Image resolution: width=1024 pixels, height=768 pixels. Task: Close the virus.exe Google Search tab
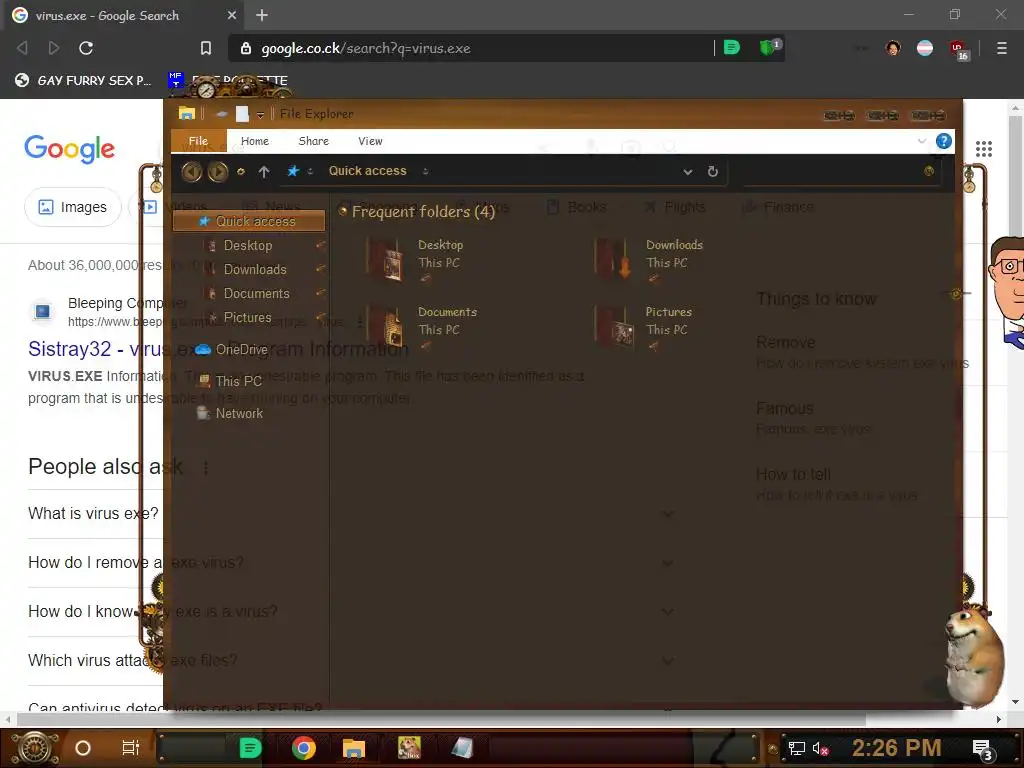point(232,15)
